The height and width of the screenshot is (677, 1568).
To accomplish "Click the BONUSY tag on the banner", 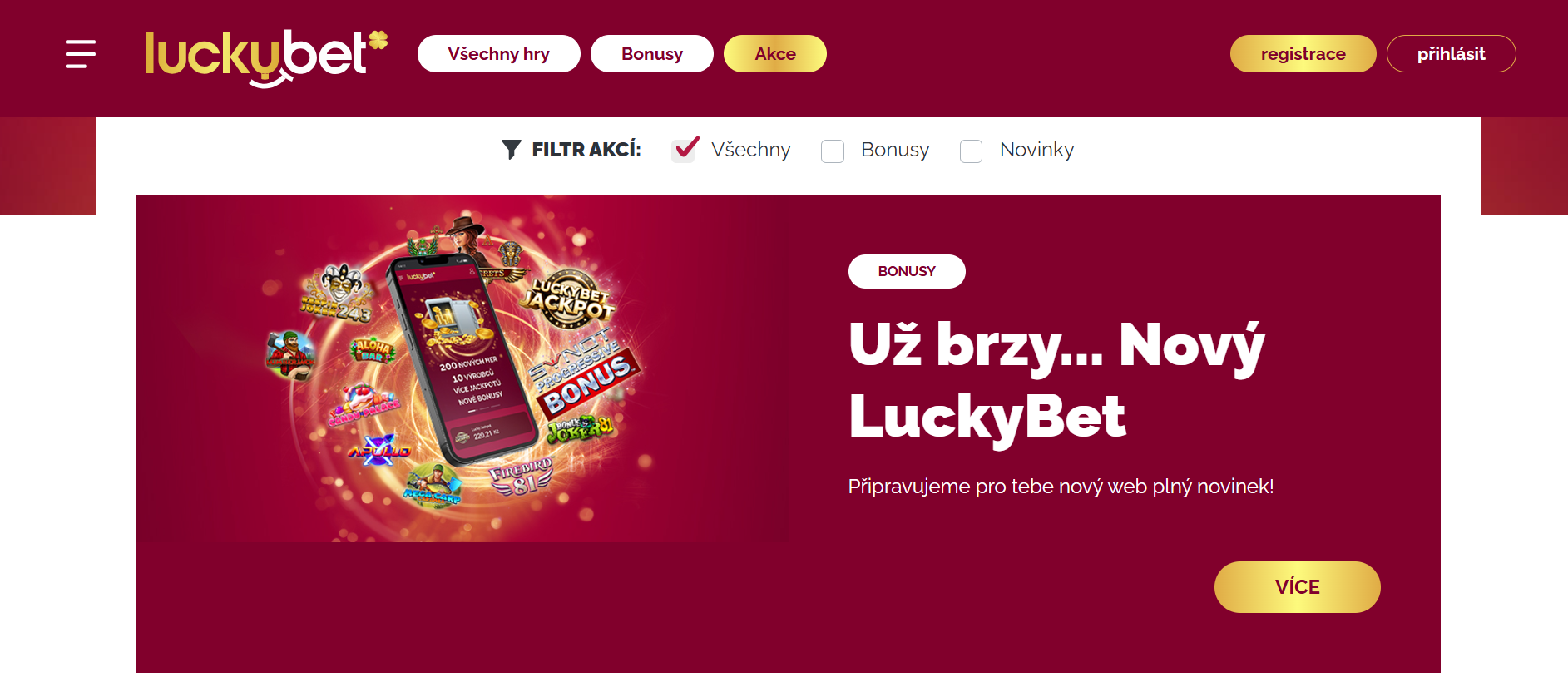I will coord(907,271).
